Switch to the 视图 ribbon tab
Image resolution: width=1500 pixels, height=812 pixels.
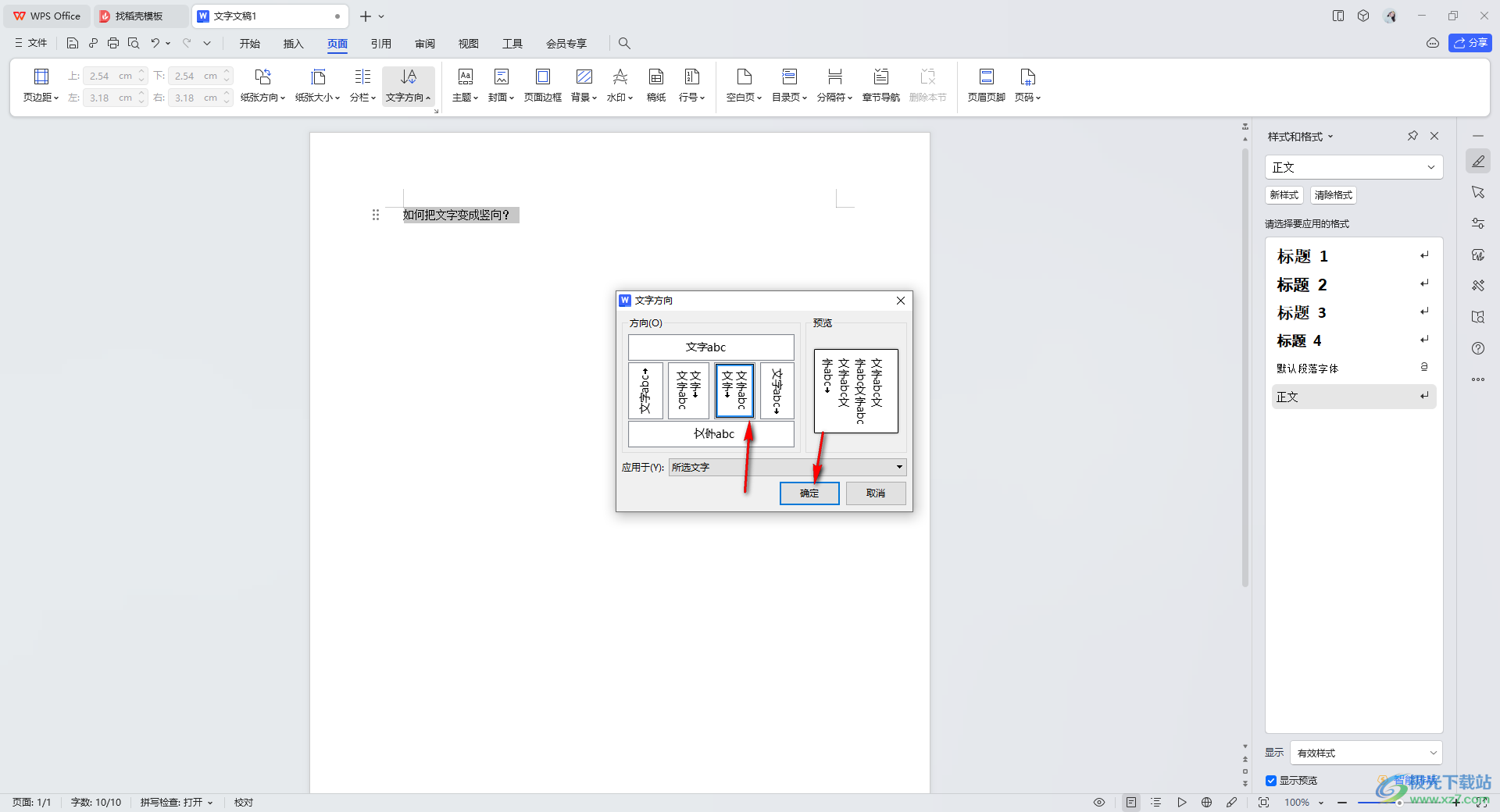(x=469, y=44)
